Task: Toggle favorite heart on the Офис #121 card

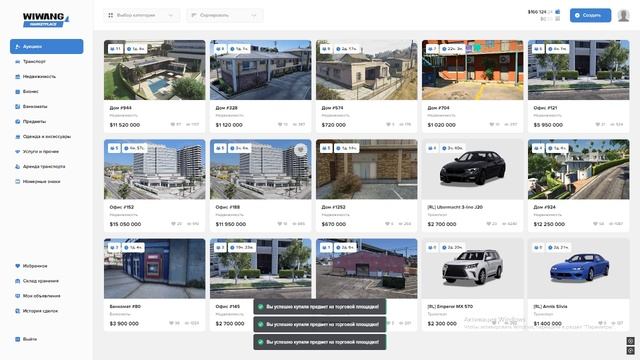Action: (598, 124)
